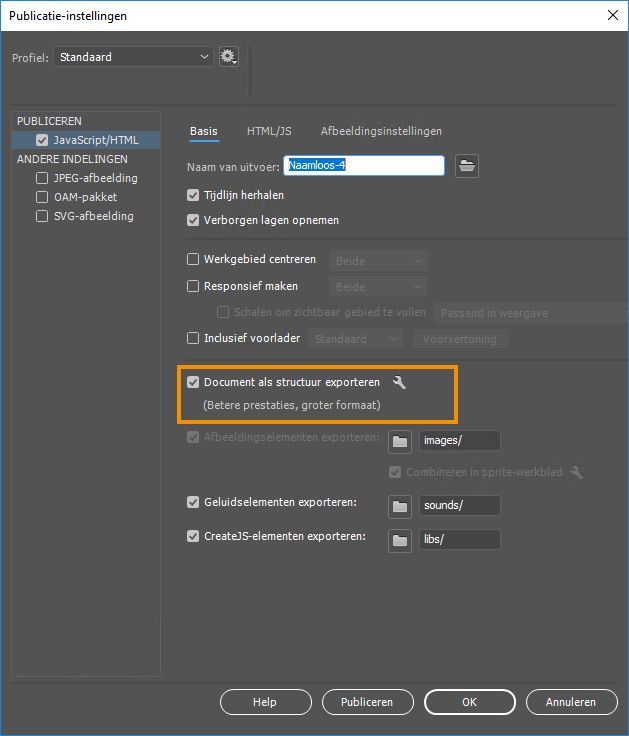629x736 pixels.
Task: Uncheck Verborgen lagen opnemen
Action: tap(193, 220)
